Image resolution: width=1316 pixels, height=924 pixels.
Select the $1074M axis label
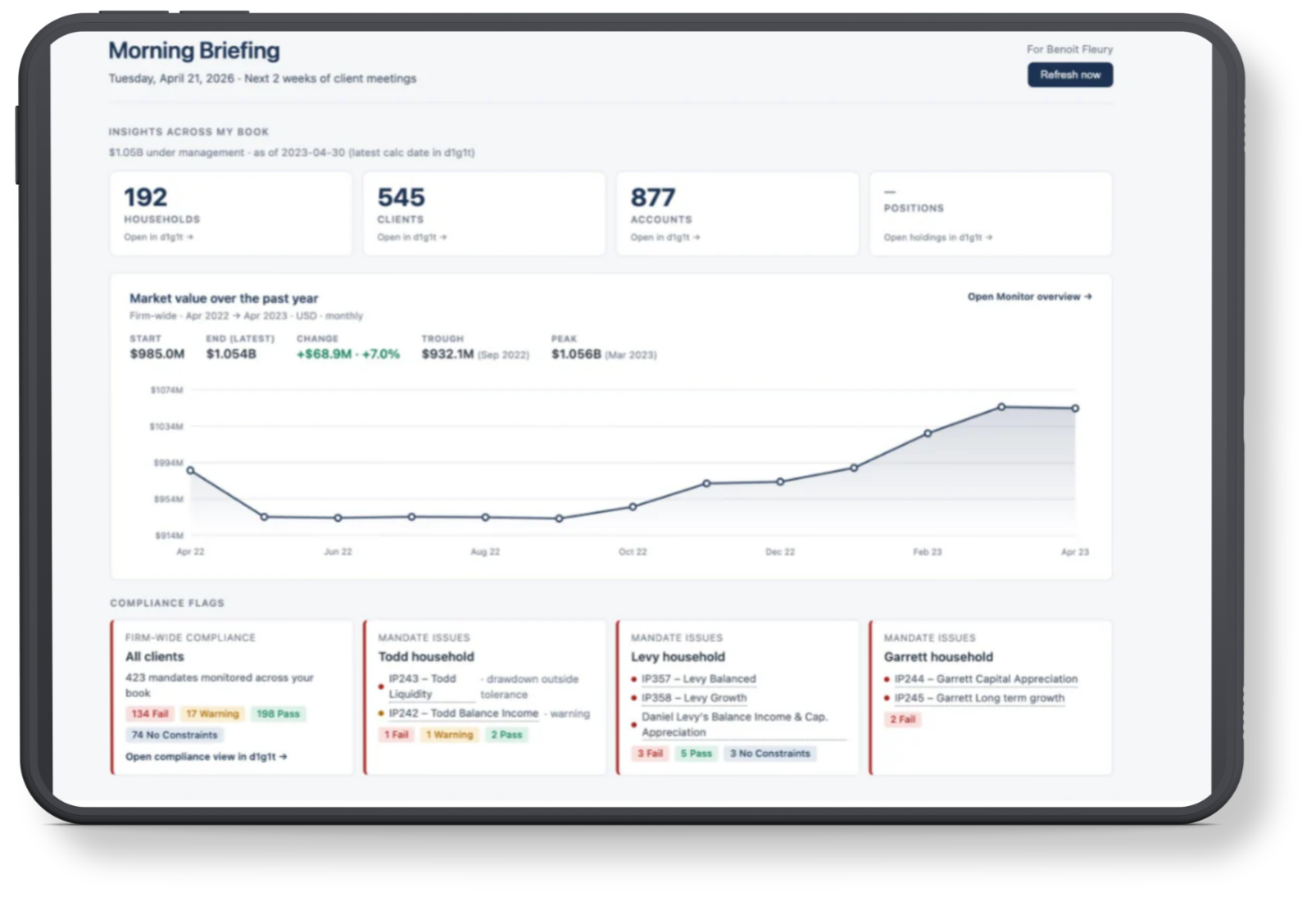(x=166, y=390)
